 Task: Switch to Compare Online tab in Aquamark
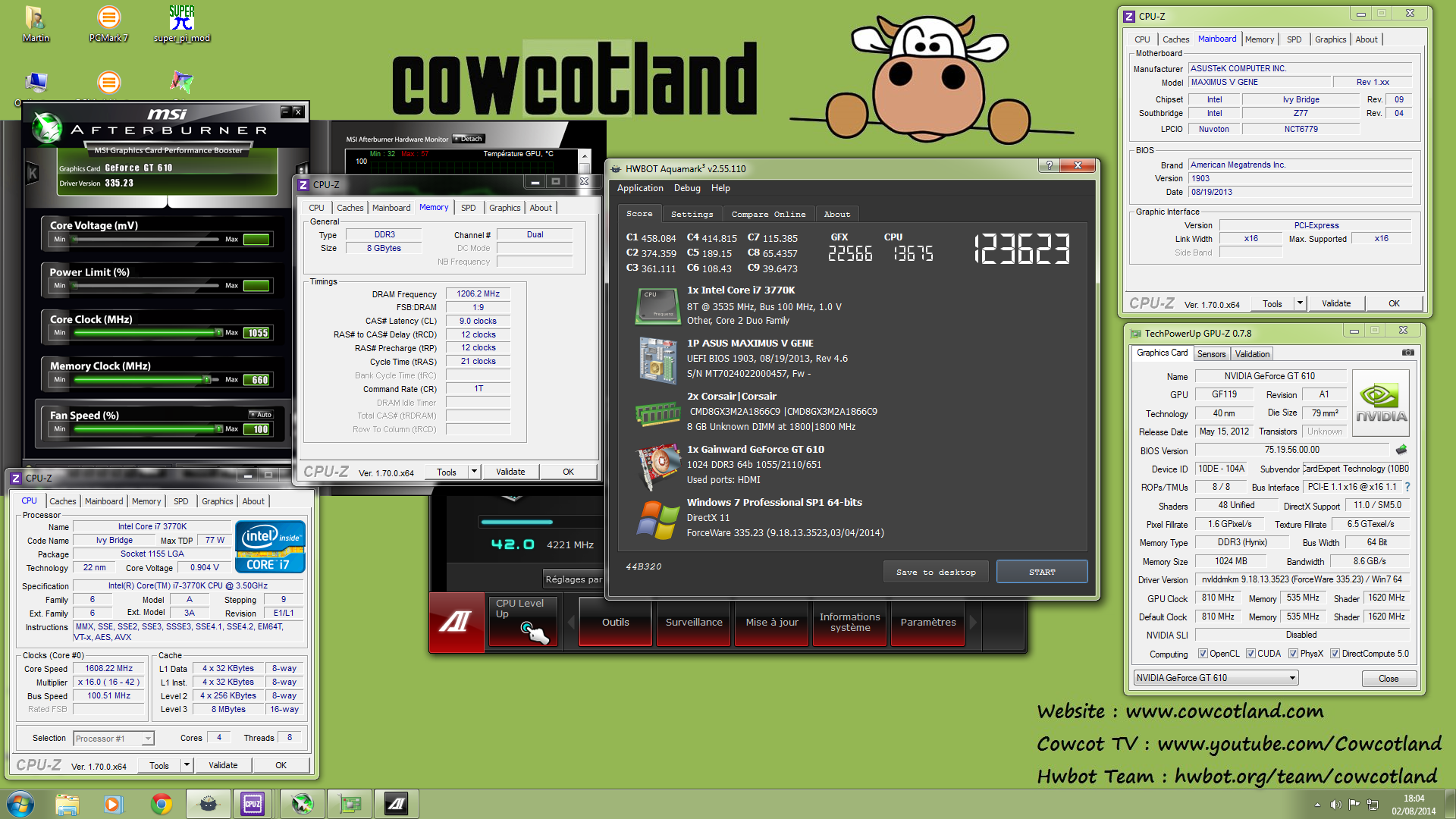click(768, 214)
